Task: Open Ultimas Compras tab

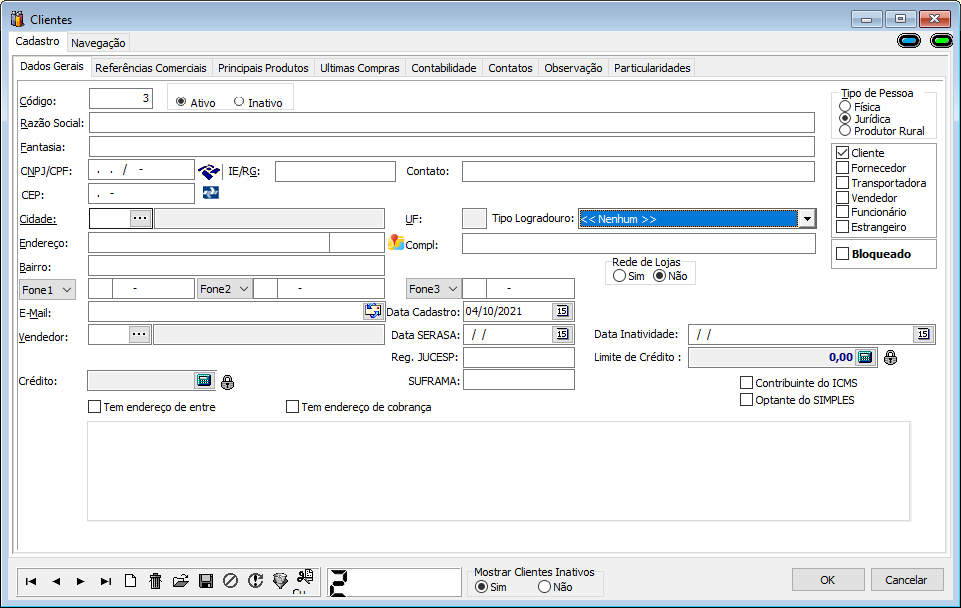Action: click(x=360, y=68)
